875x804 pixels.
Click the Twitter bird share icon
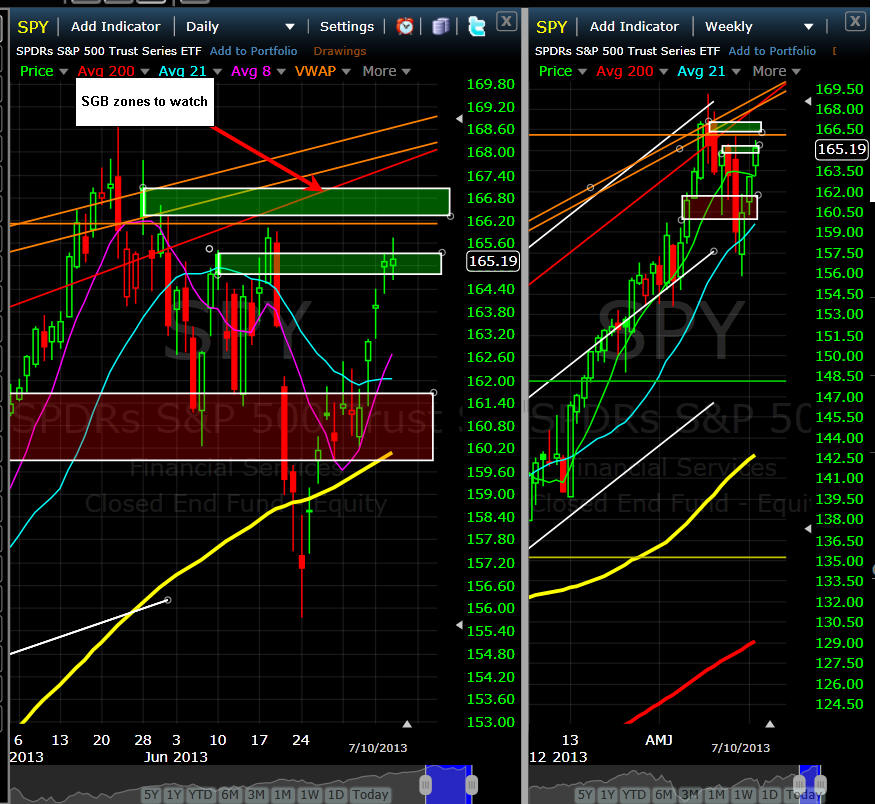(x=477, y=26)
